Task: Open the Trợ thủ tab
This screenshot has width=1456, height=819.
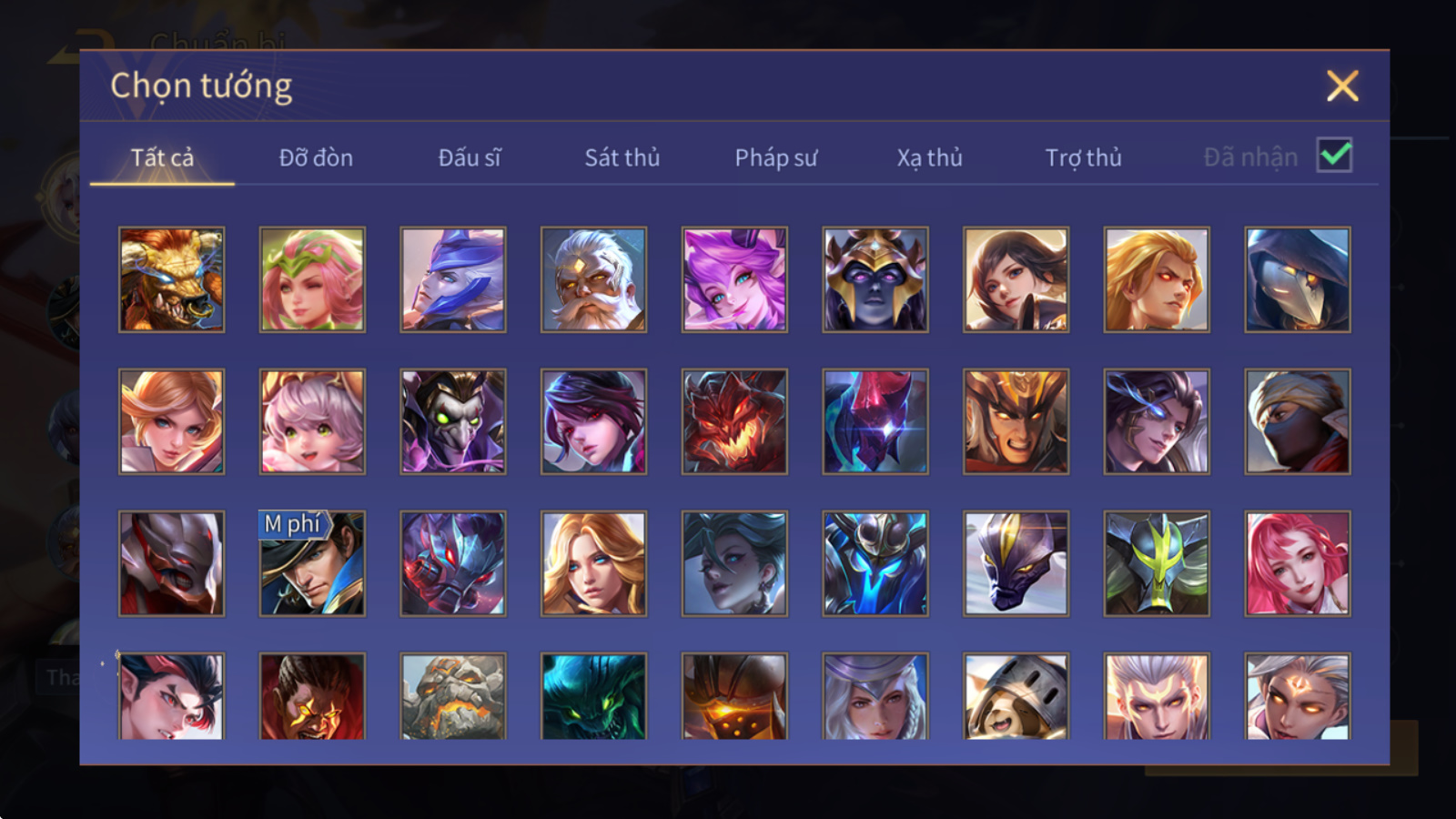Action: tap(1083, 157)
